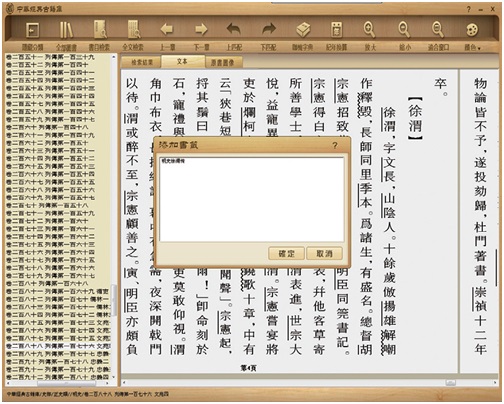
Task: Cancel the bookmark dialog with 取消
Action: tap(324, 254)
